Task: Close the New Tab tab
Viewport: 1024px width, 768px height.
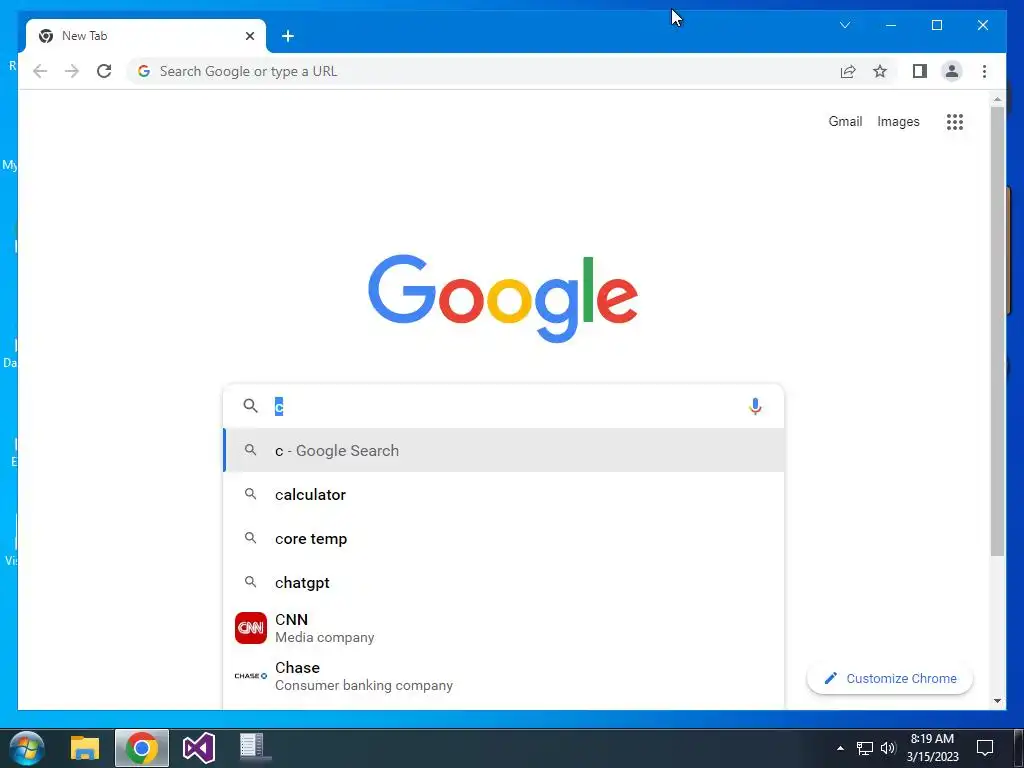Action: click(x=249, y=36)
